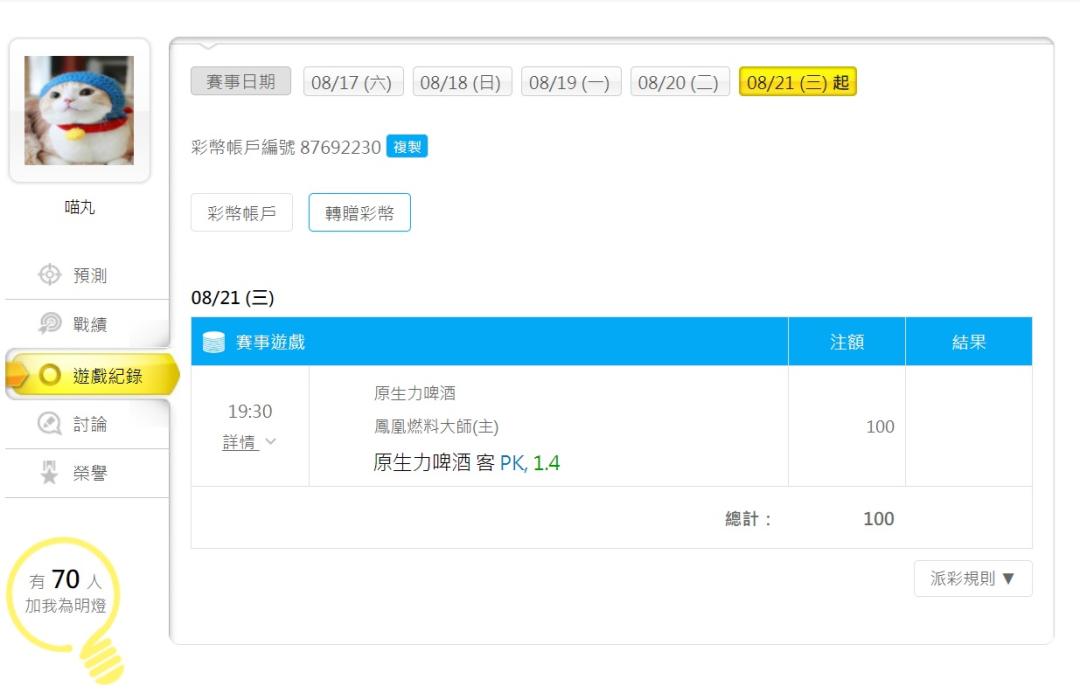Expand the 派彩規則 dropdown
Image resolution: width=1080 pixels, height=693 pixels.
pyautogui.click(x=973, y=579)
